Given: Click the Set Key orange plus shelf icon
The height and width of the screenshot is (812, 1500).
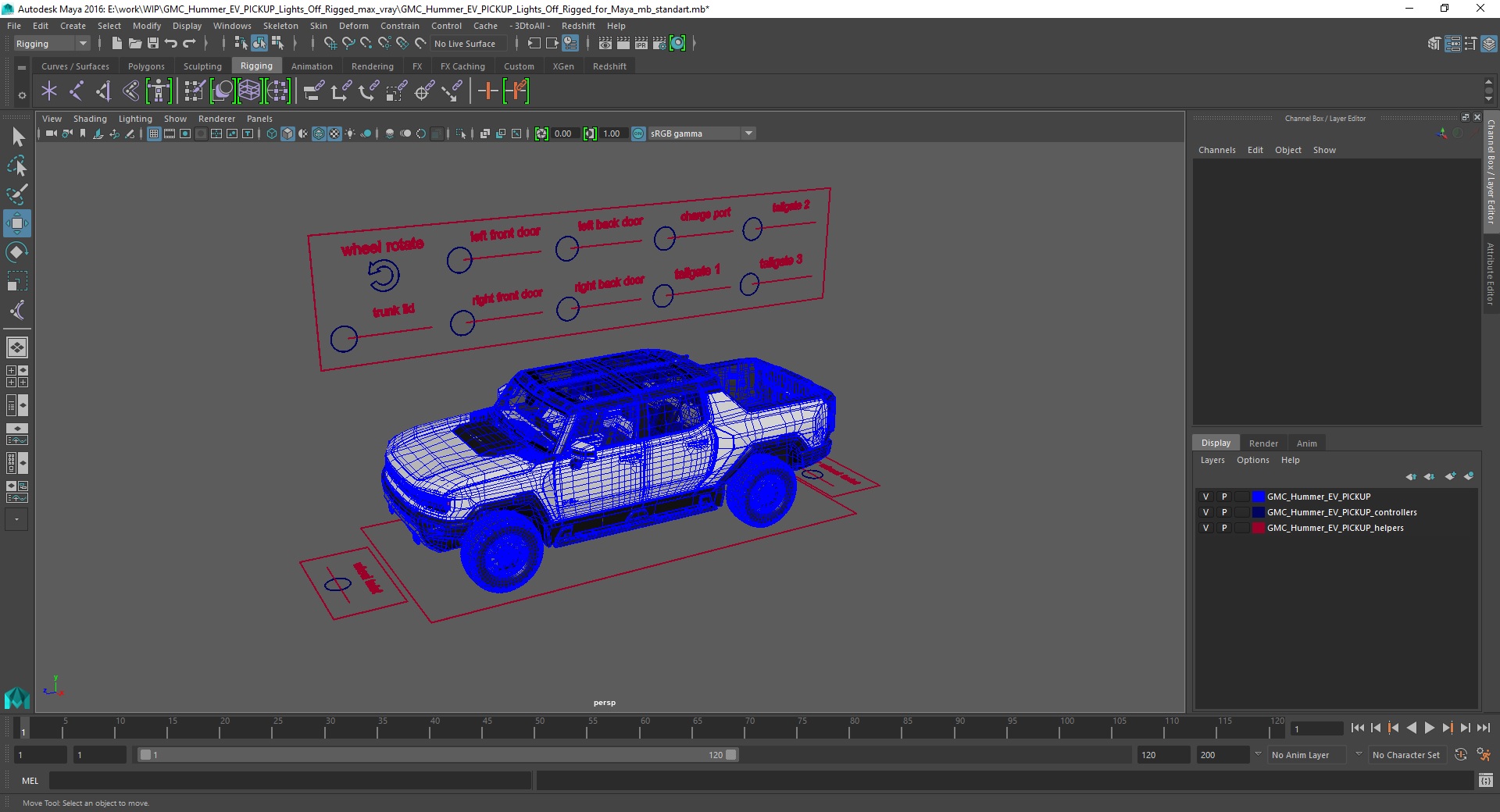Looking at the screenshot, I should coord(487,91).
